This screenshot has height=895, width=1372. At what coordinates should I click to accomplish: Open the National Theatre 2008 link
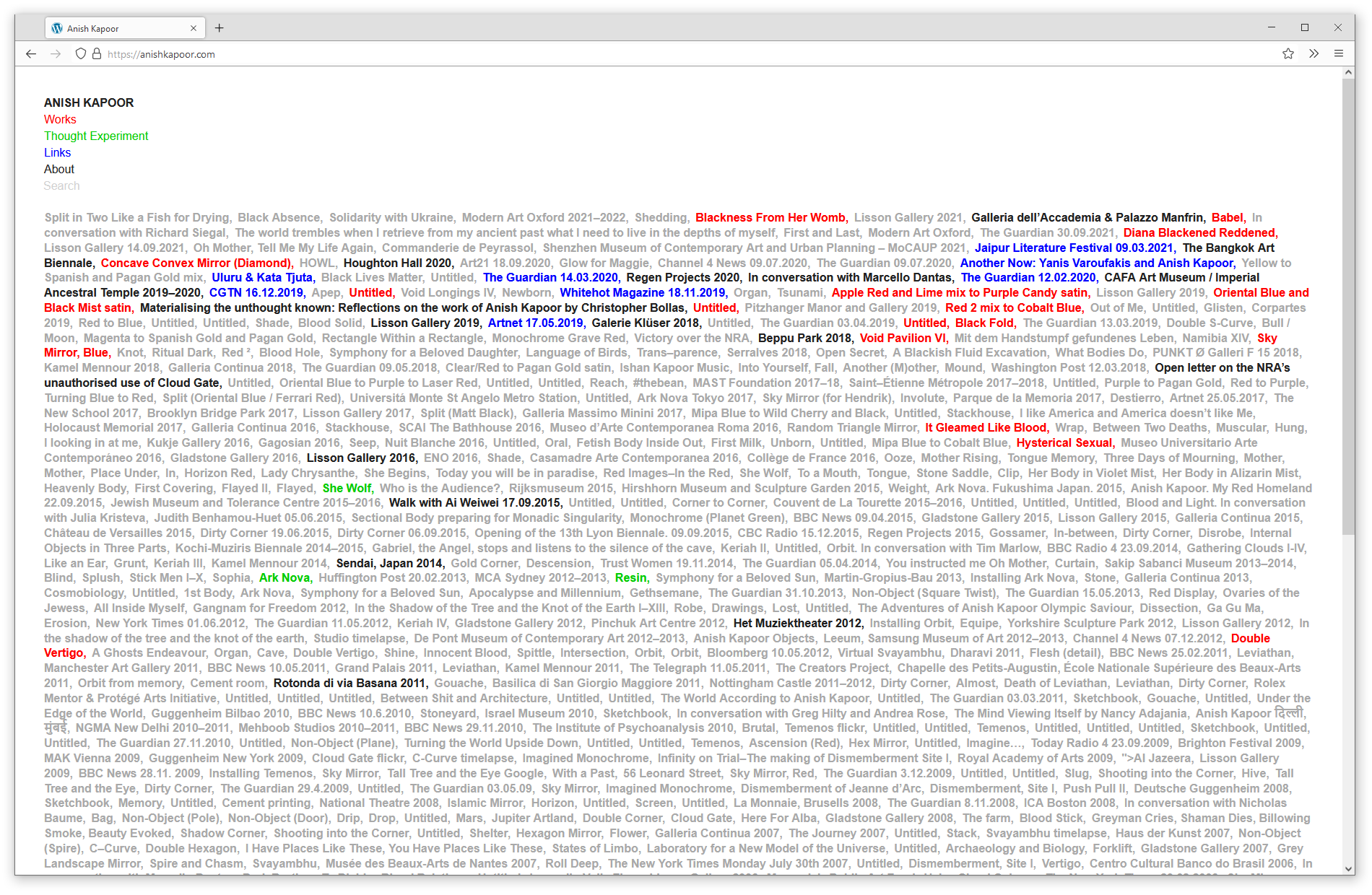[379, 803]
